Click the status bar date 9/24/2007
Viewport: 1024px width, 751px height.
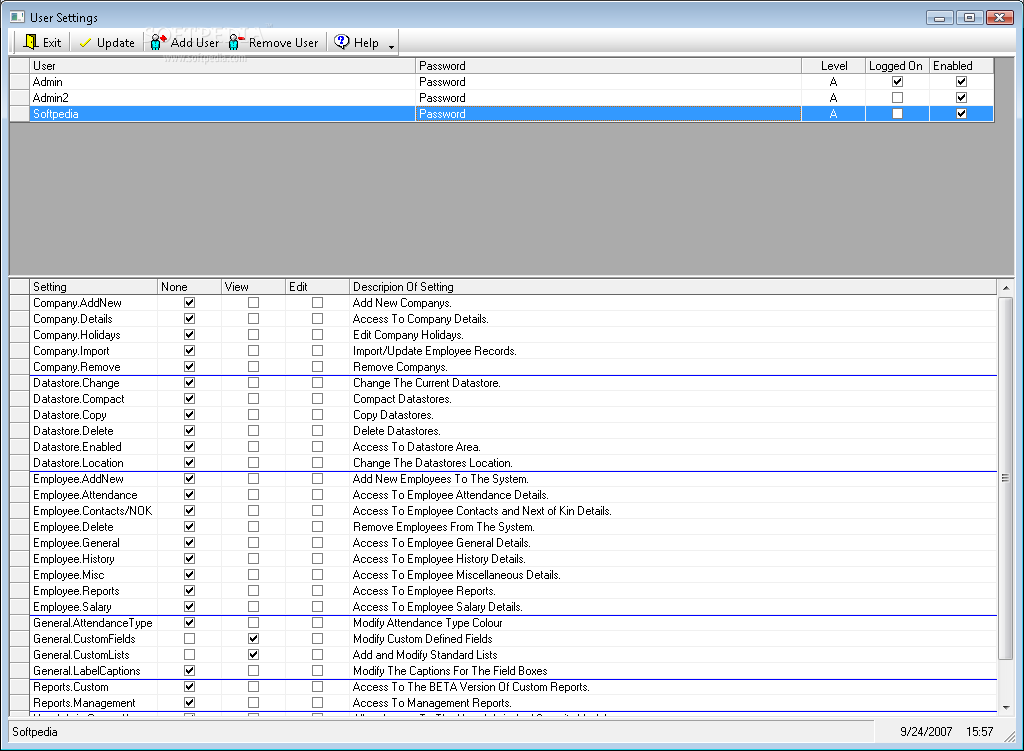(x=926, y=732)
